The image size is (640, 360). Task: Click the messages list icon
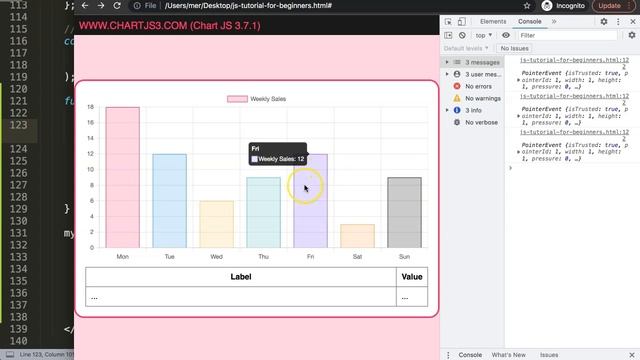tap(457, 62)
